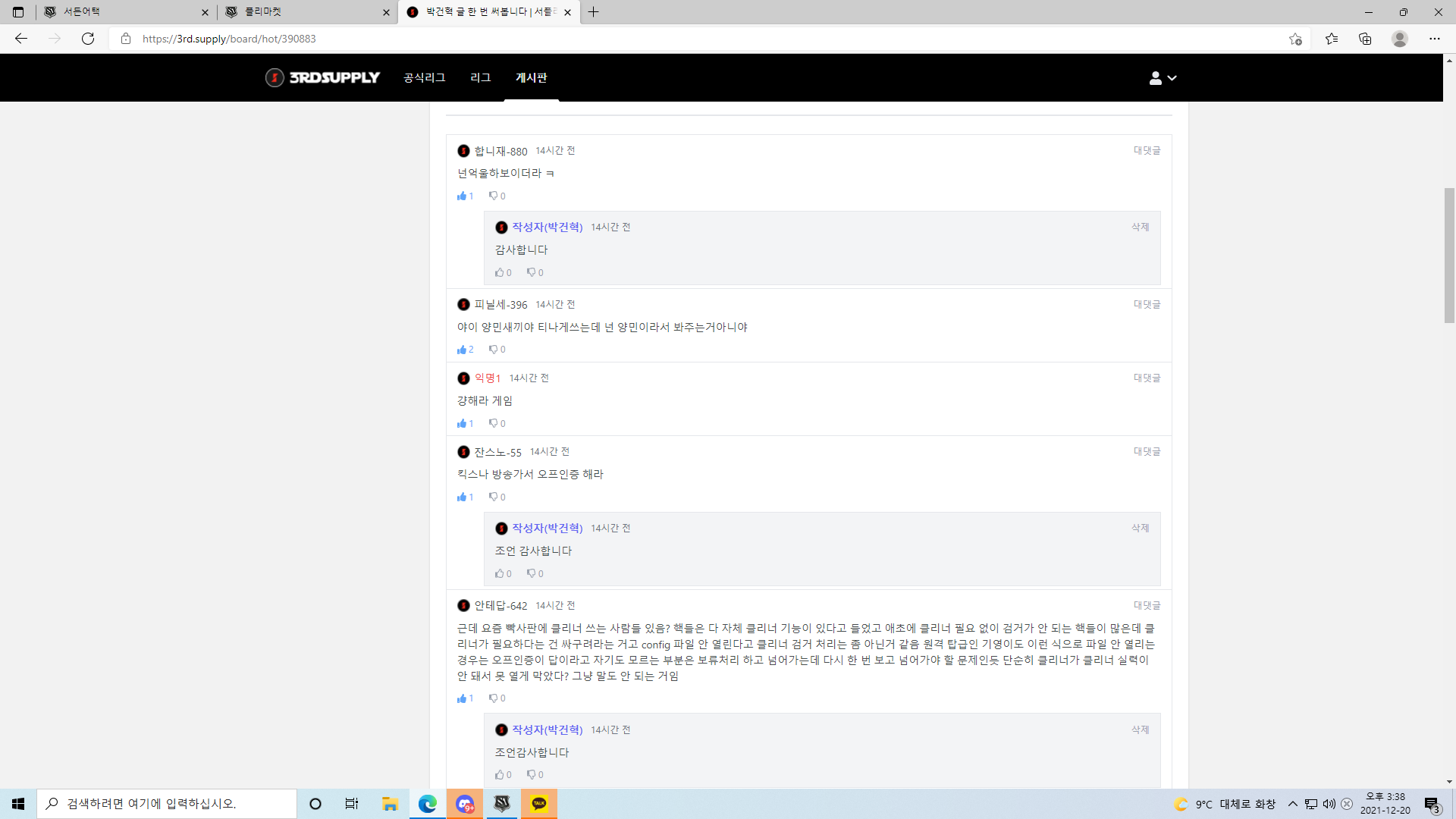Open browser collections icon
This screenshot has width=1456, height=819.
[1365, 39]
